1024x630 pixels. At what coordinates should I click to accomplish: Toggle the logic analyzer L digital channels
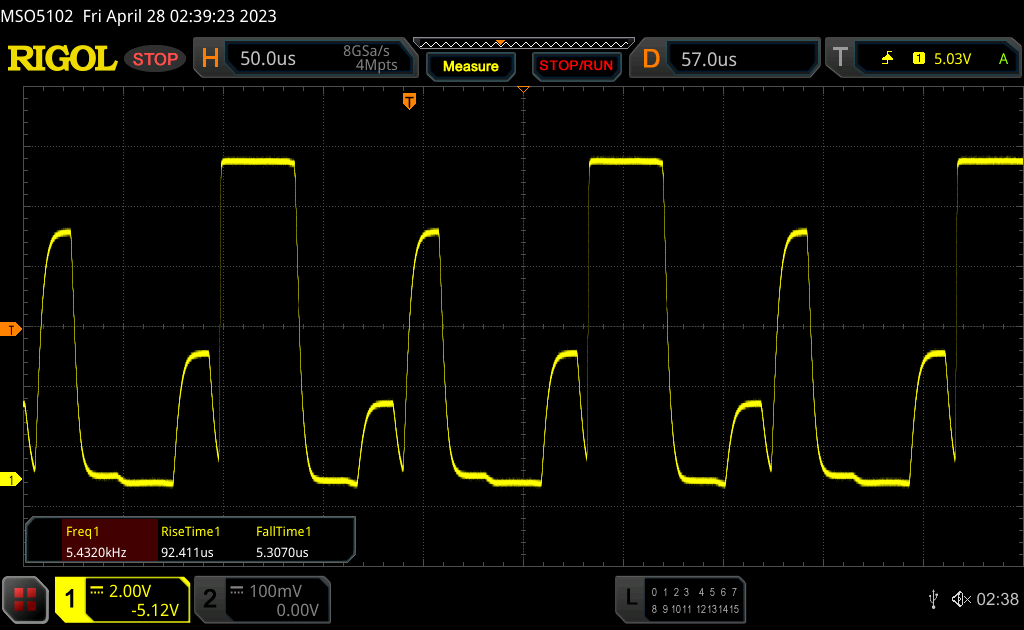[x=682, y=599]
